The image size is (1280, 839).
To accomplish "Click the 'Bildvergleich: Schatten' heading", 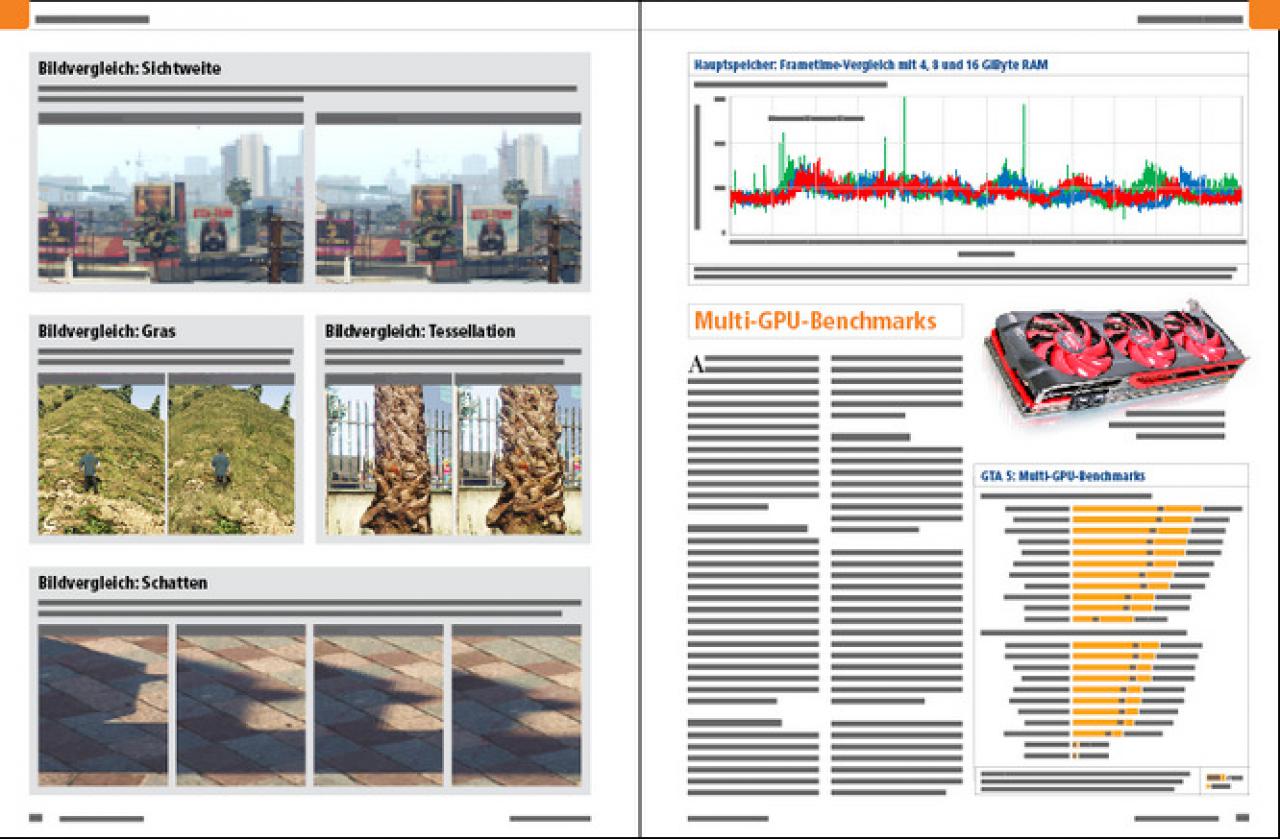I will point(123,582).
